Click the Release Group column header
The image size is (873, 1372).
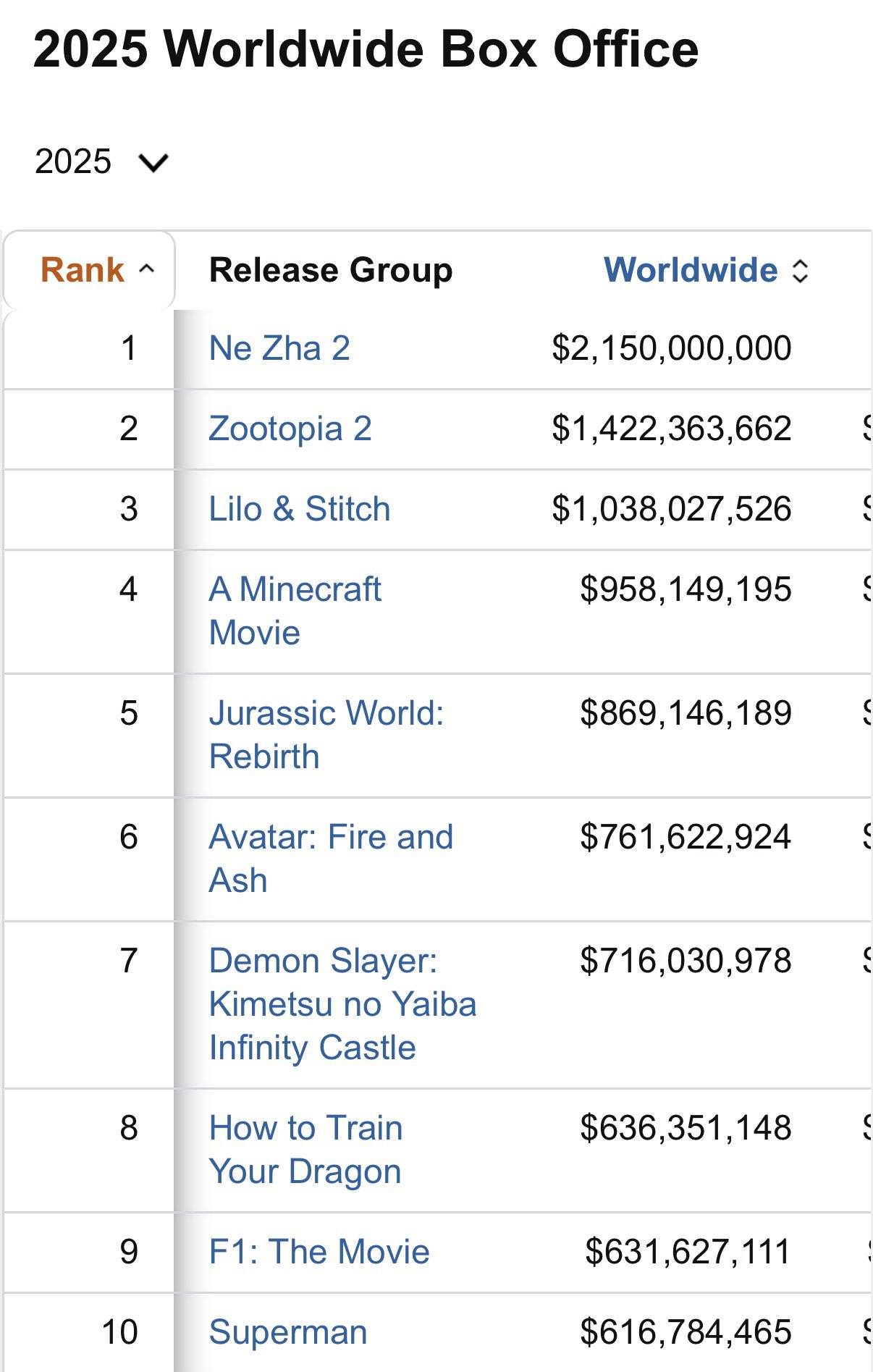331,270
